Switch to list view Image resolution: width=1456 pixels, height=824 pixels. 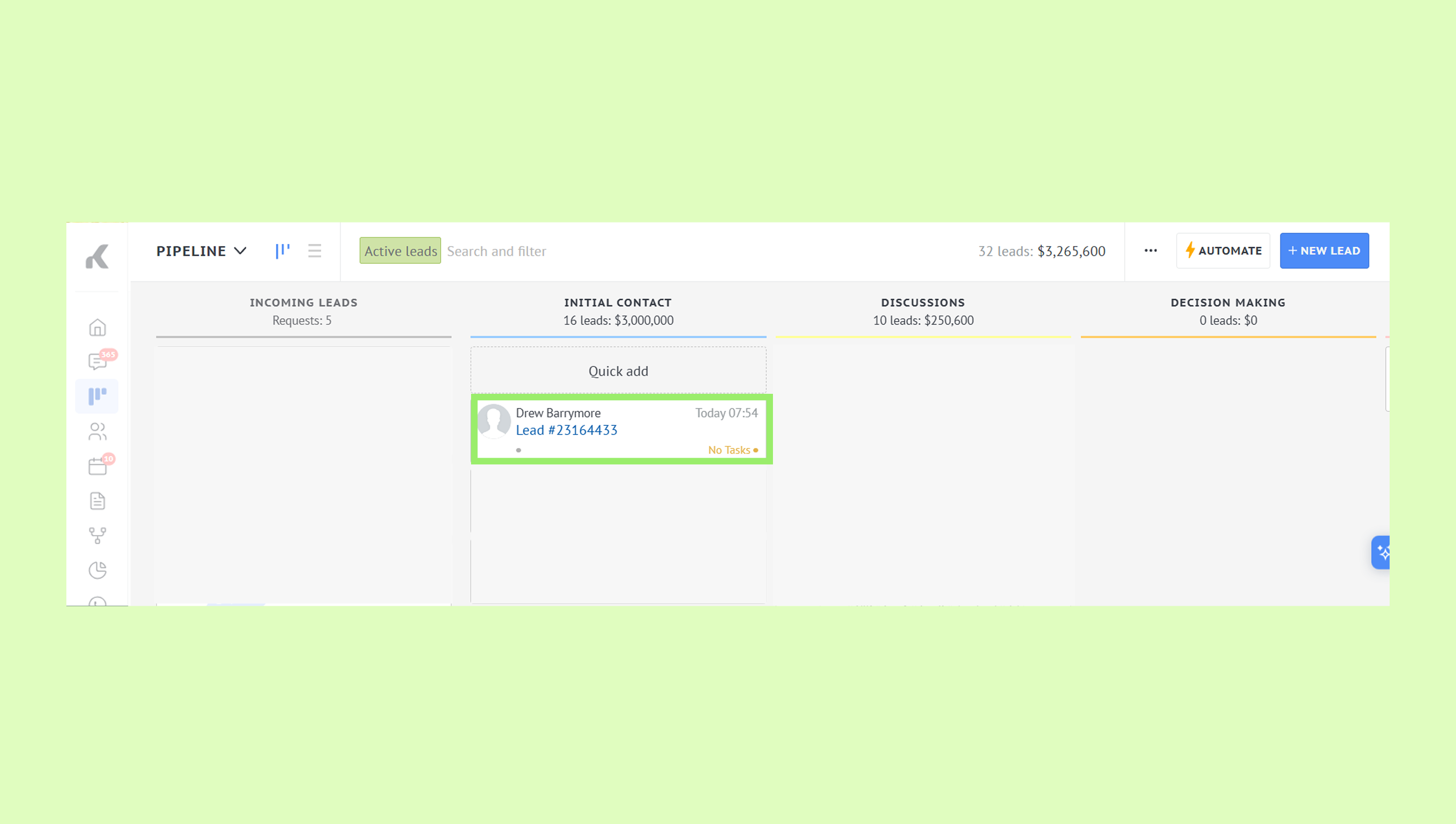point(315,251)
